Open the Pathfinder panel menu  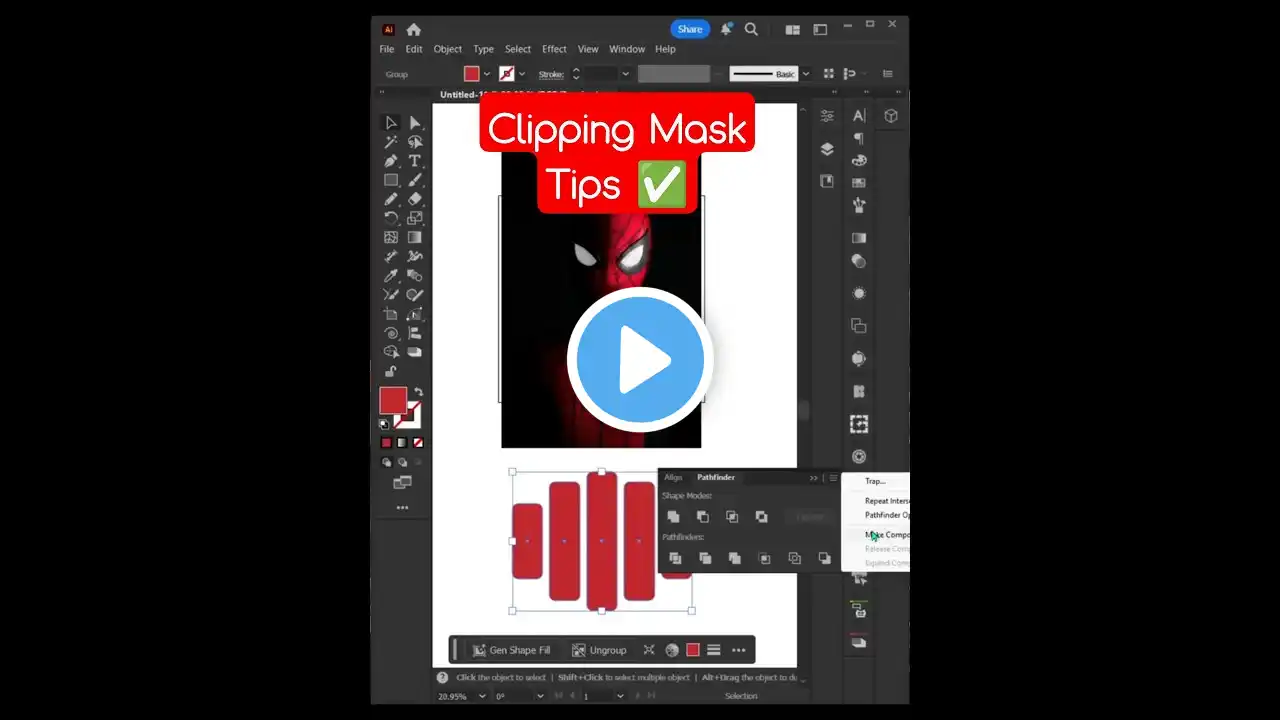[x=832, y=478]
